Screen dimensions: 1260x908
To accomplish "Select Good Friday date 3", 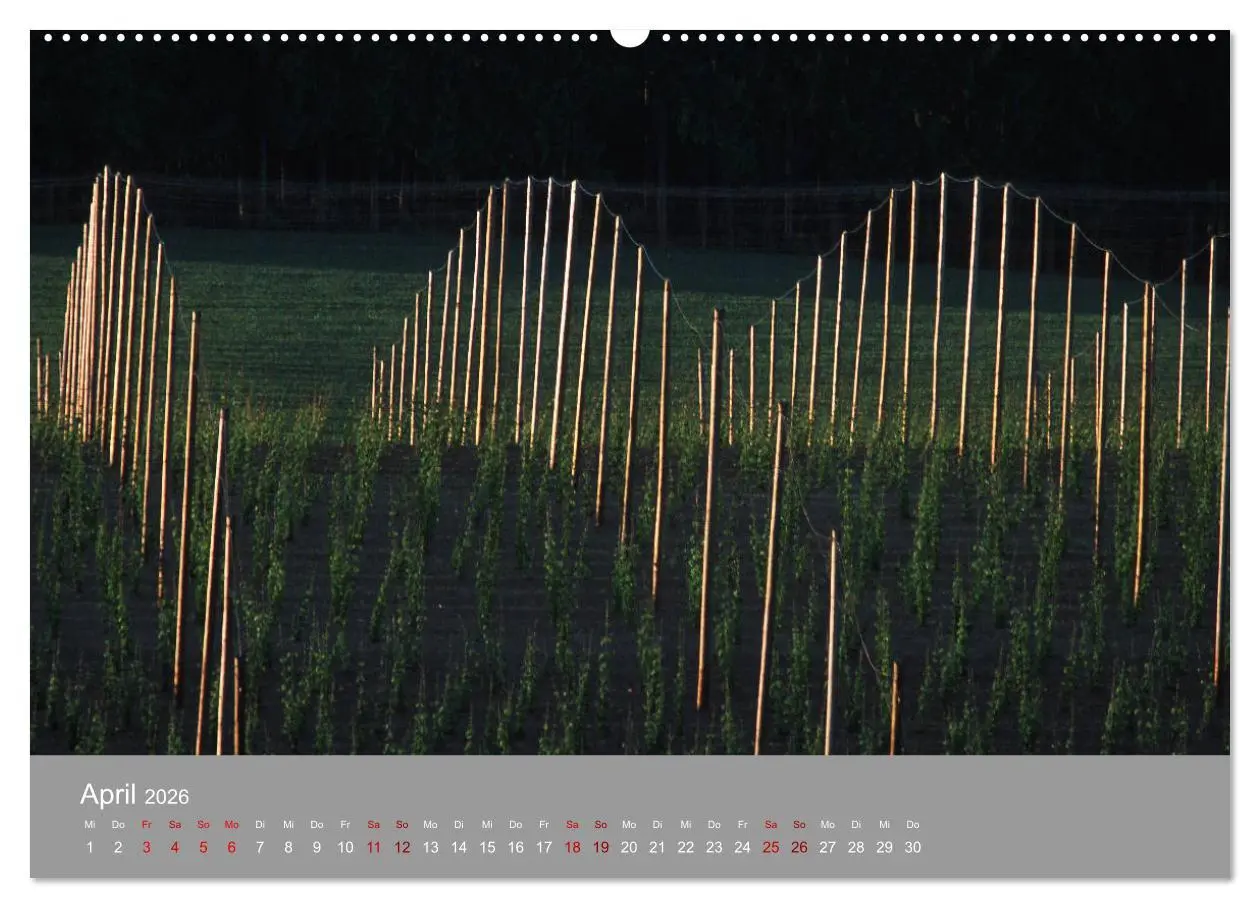I will tap(146, 847).
